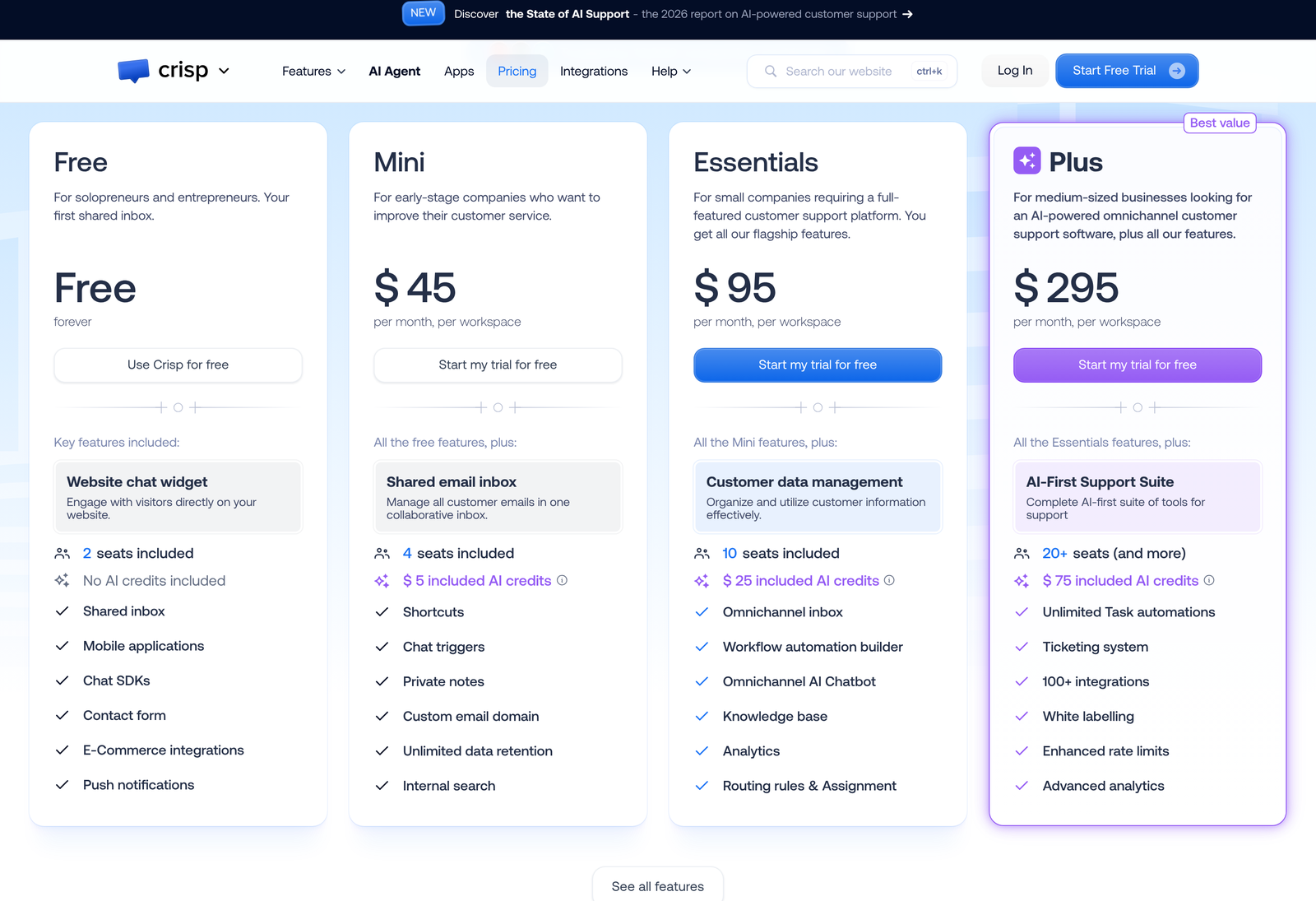
Task: Click the info icon beside $75 AI credits
Action: pyautogui.click(x=1209, y=580)
